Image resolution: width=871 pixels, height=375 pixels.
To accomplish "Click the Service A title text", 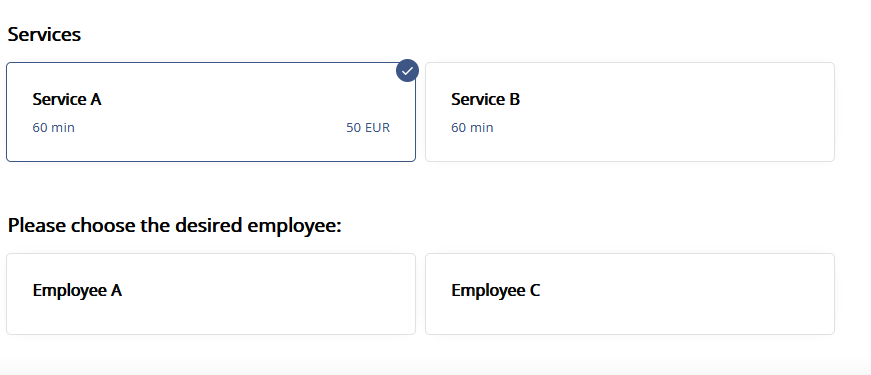I will [67, 99].
